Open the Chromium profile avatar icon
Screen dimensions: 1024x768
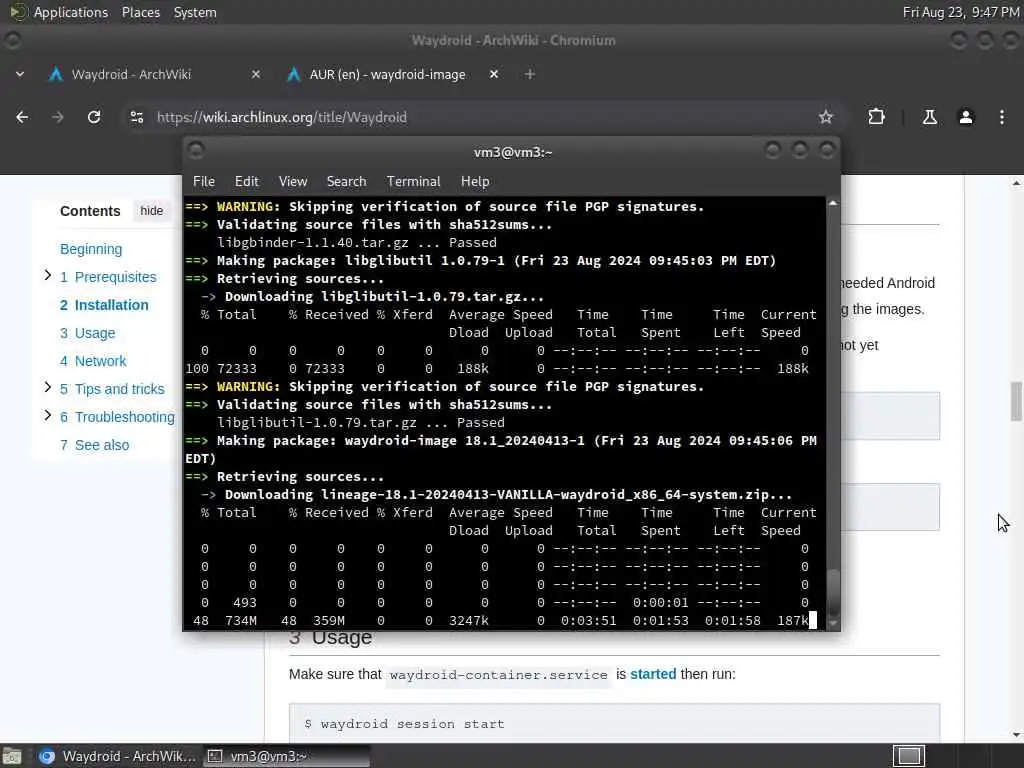point(966,117)
